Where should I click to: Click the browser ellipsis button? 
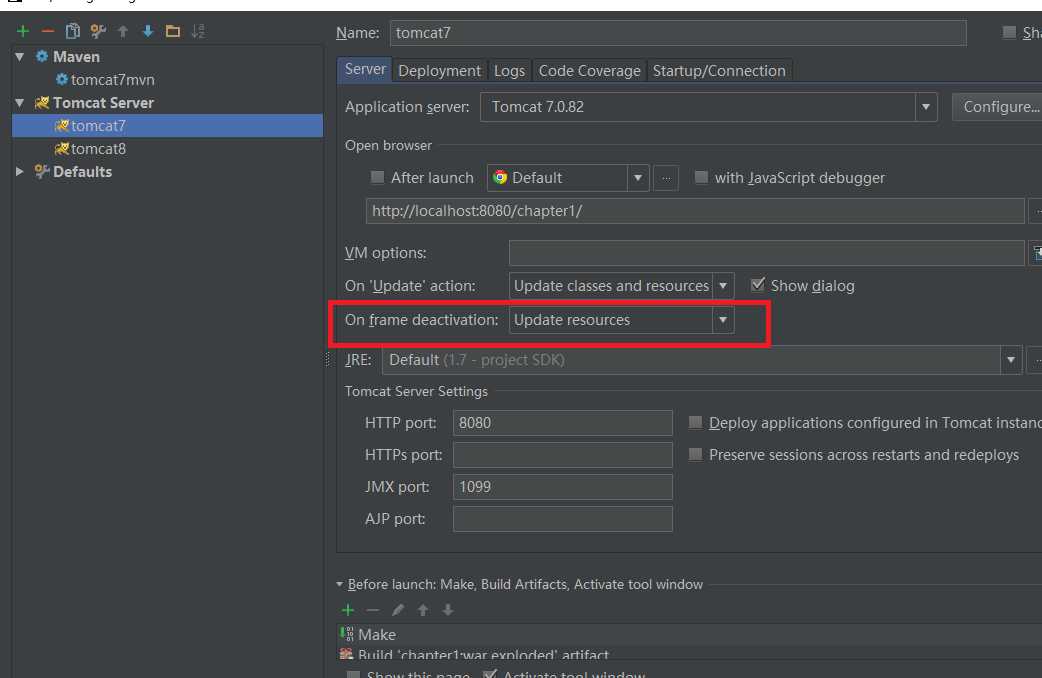pos(666,177)
